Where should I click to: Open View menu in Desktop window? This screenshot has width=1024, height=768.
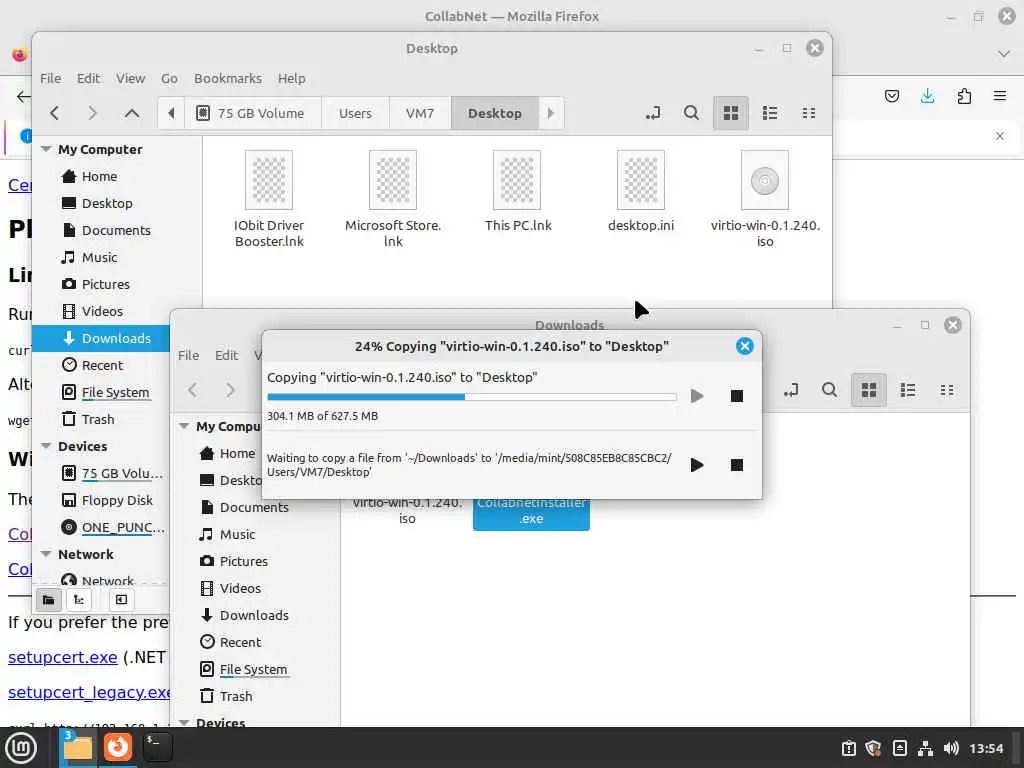pos(131,78)
